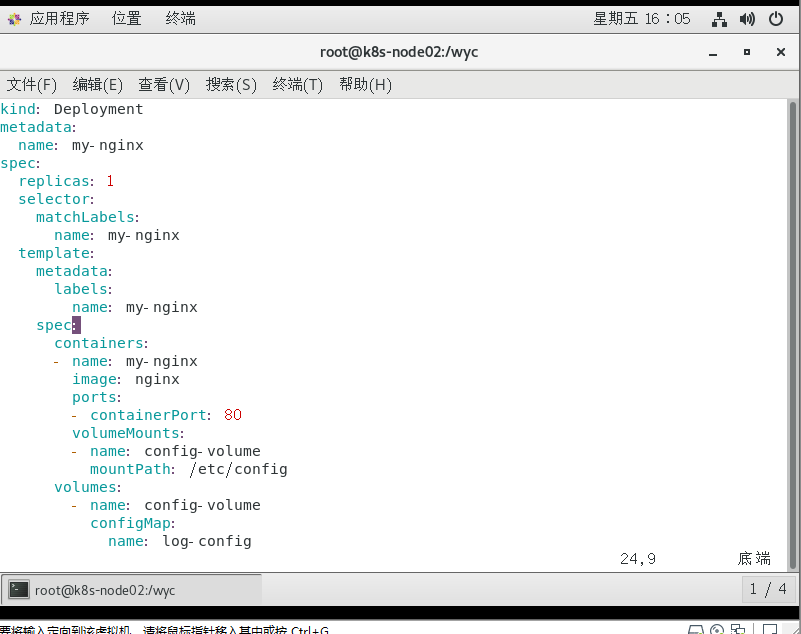Open the 应用程序 (Applications) menu

[x=59, y=19]
